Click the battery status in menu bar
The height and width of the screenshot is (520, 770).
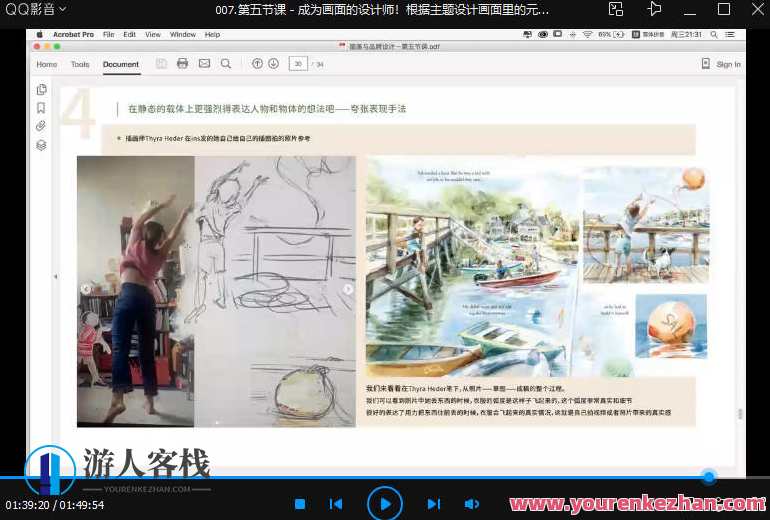(611, 34)
